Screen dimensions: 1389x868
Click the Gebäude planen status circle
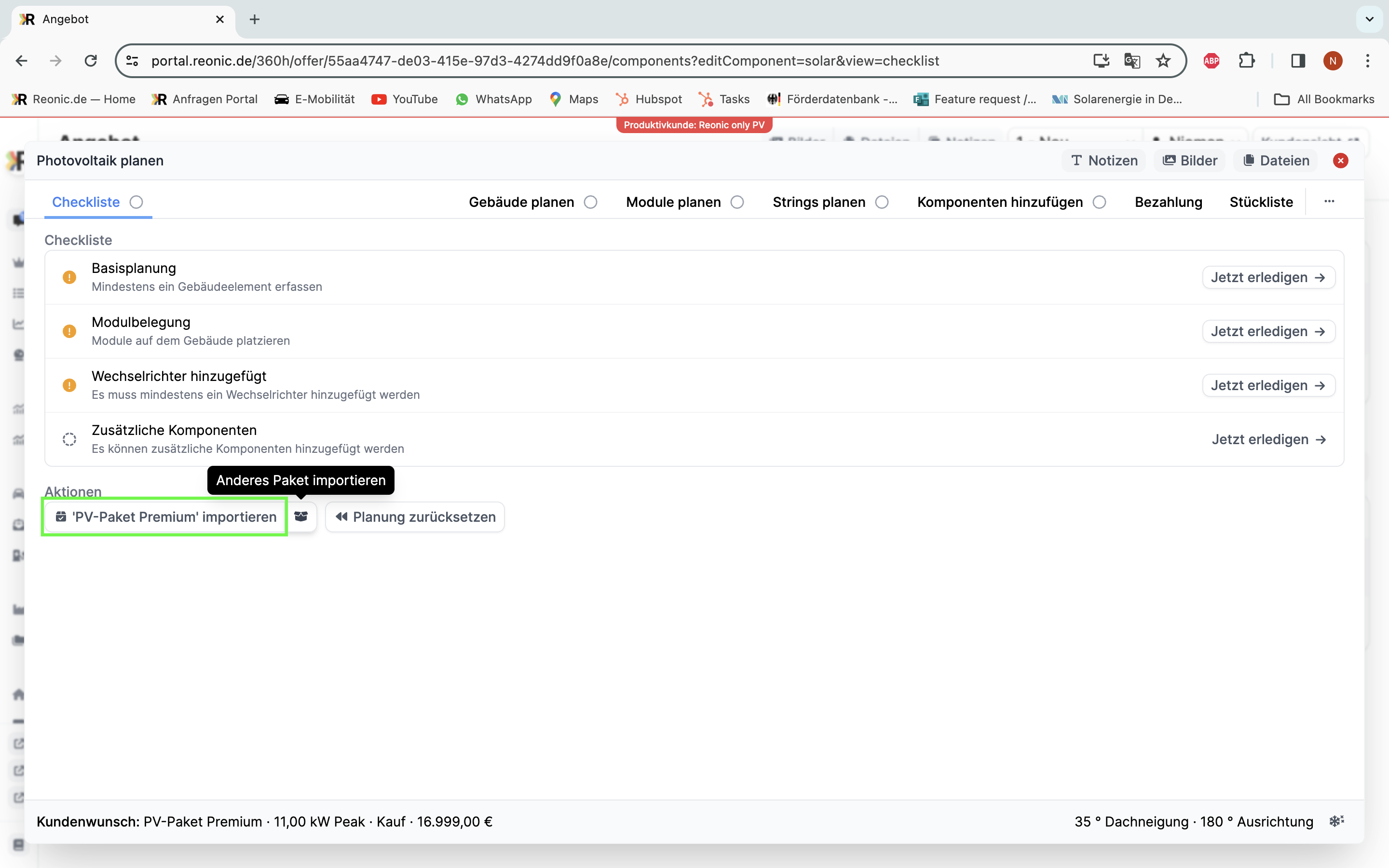pyautogui.click(x=591, y=202)
